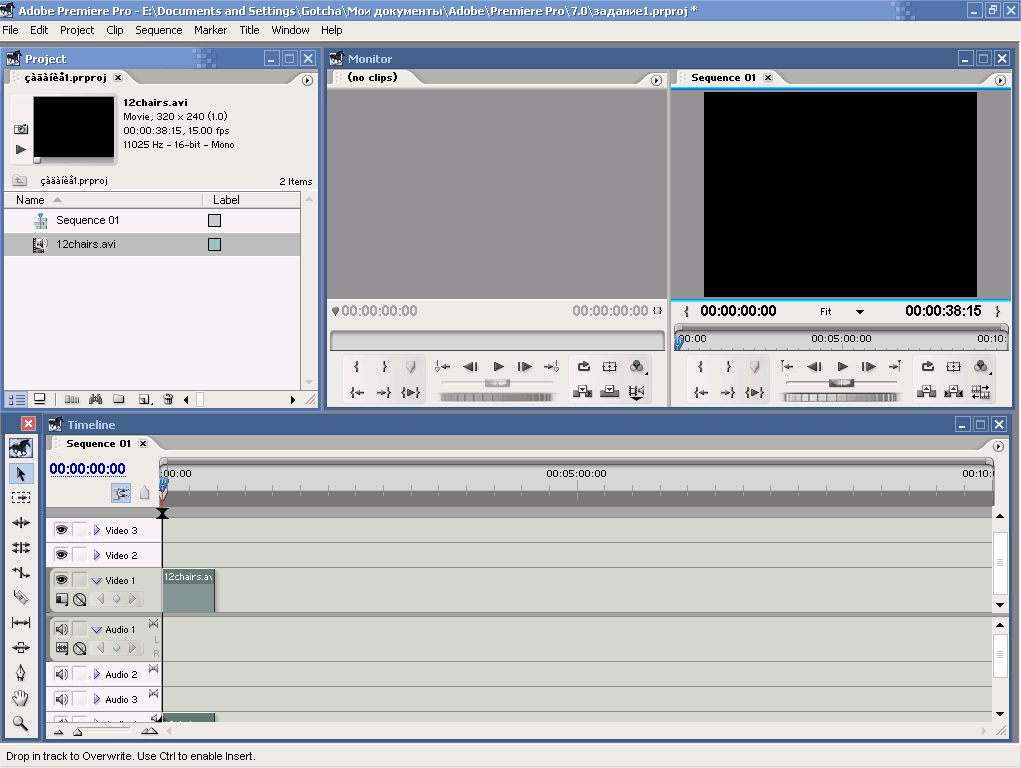Set an unnumbered marker in Timeline

coord(145,493)
